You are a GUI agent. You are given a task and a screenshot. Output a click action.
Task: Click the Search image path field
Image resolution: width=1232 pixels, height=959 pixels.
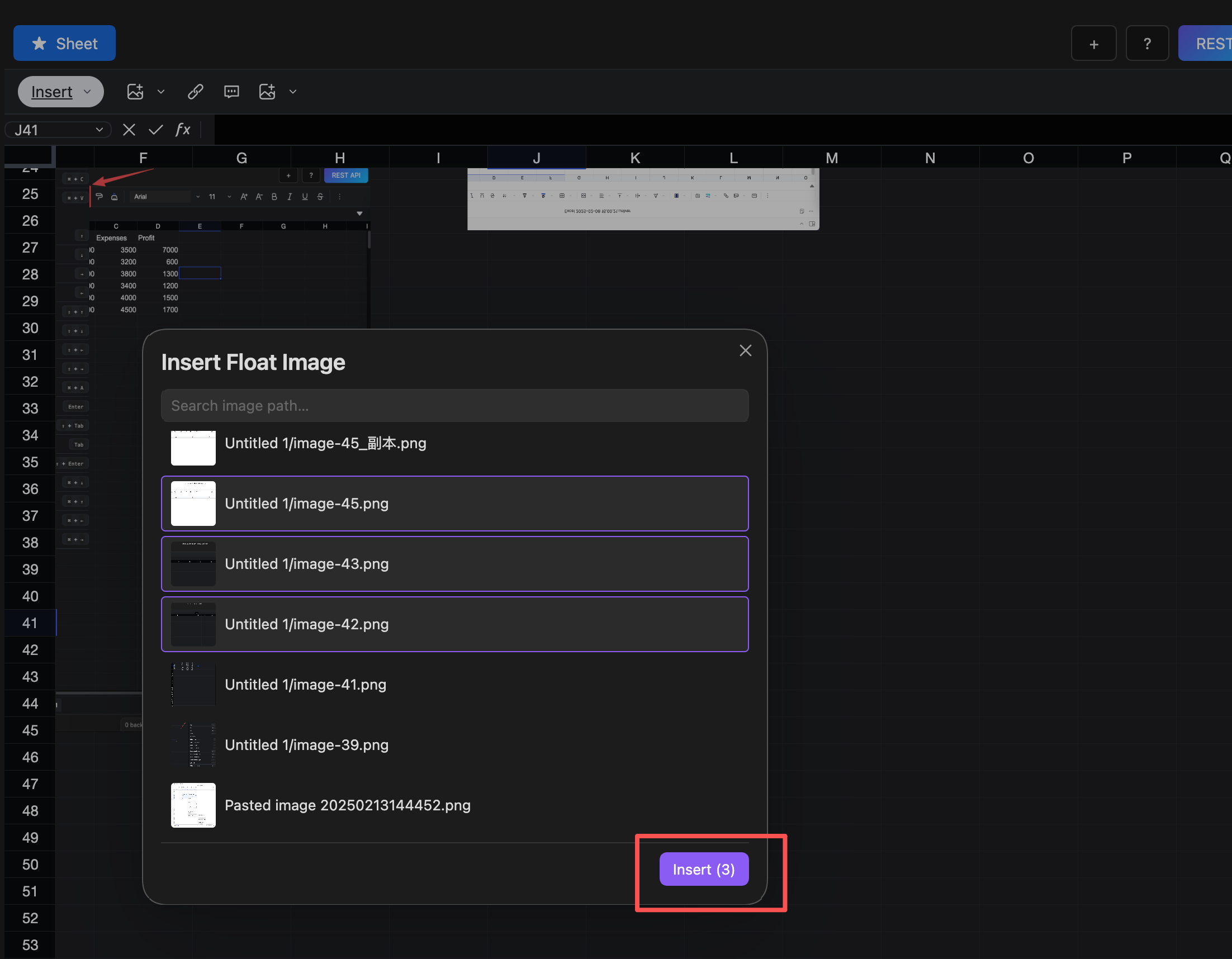[x=454, y=406]
